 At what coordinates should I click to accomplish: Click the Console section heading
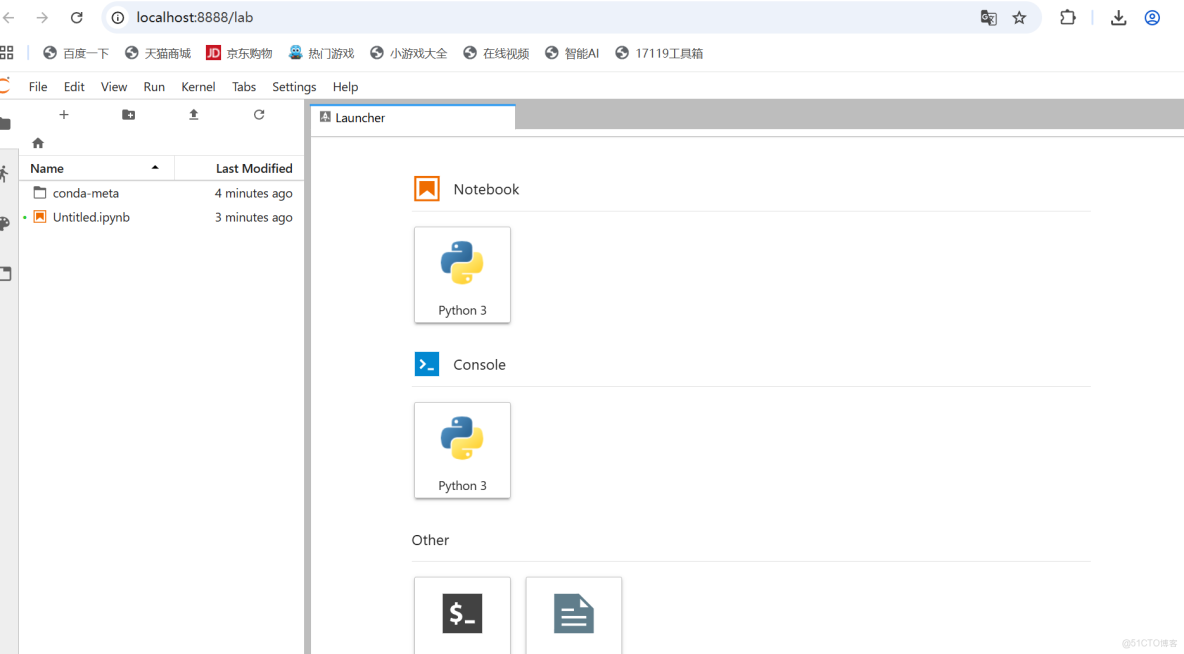tap(479, 365)
